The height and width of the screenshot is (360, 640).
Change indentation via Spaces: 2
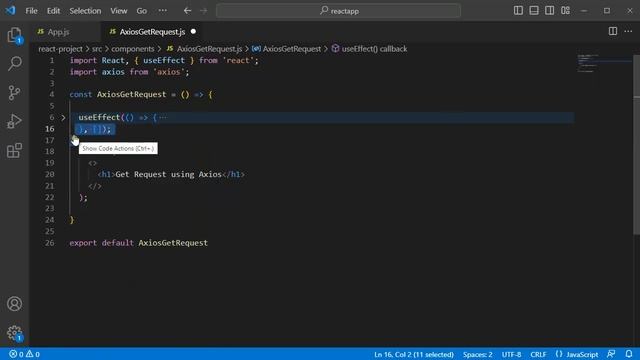click(478, 354)
